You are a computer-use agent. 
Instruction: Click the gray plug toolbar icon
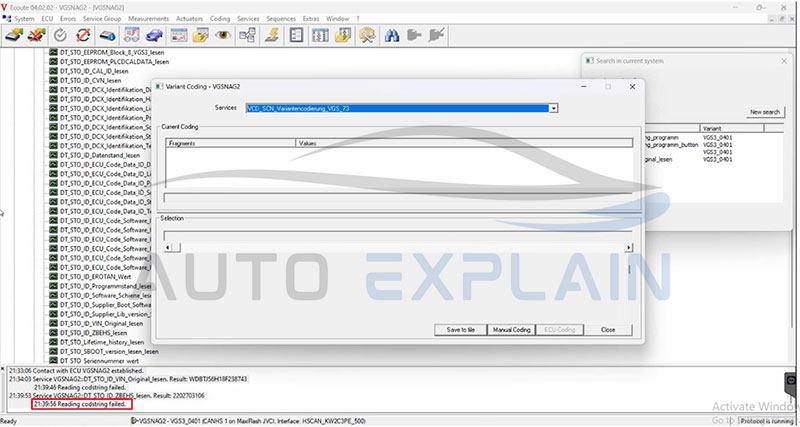tap(414, 35)
